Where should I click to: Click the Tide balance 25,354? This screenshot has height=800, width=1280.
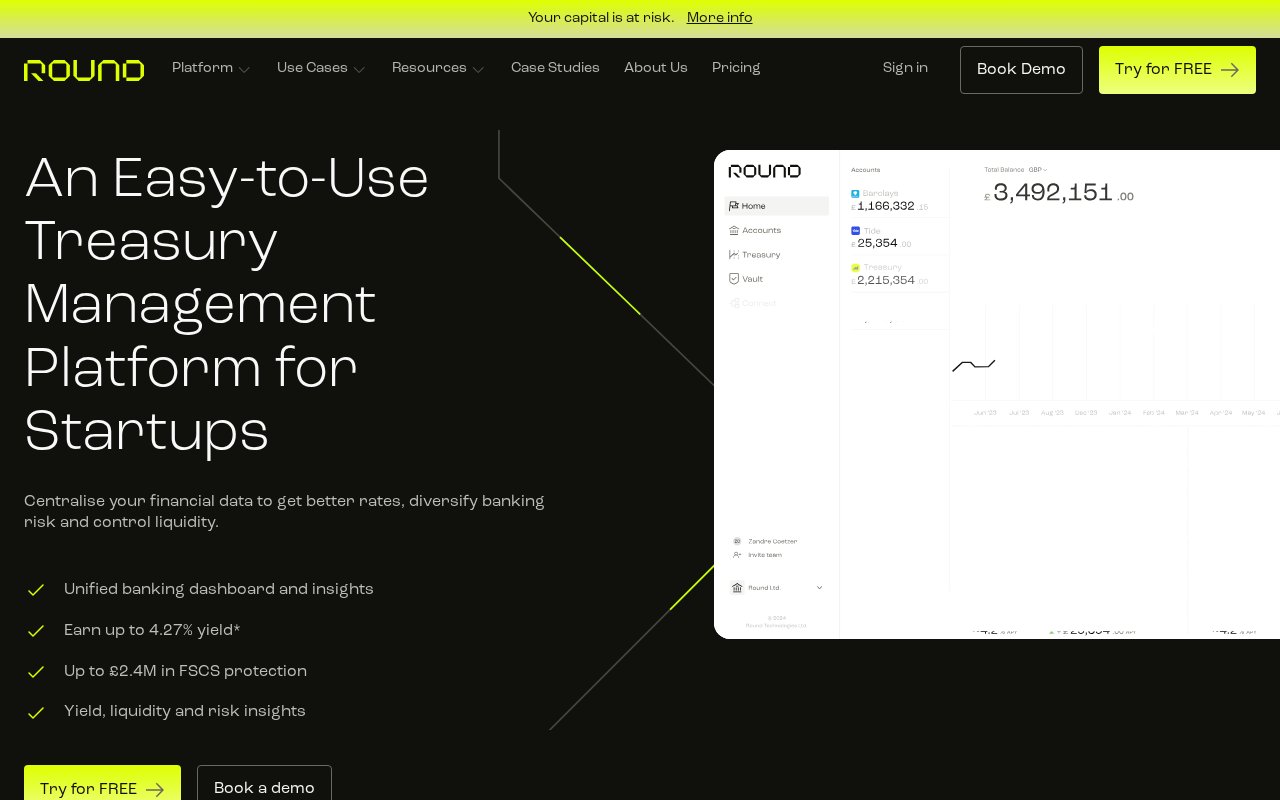877,243
